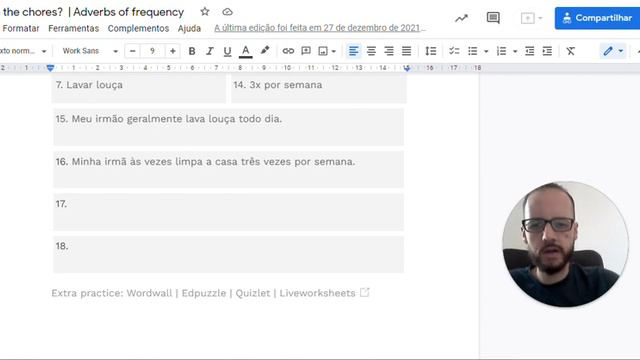Select left text alignment
Image resolution: width=640 pixels, height=360 pixels.
pos(353,51)
